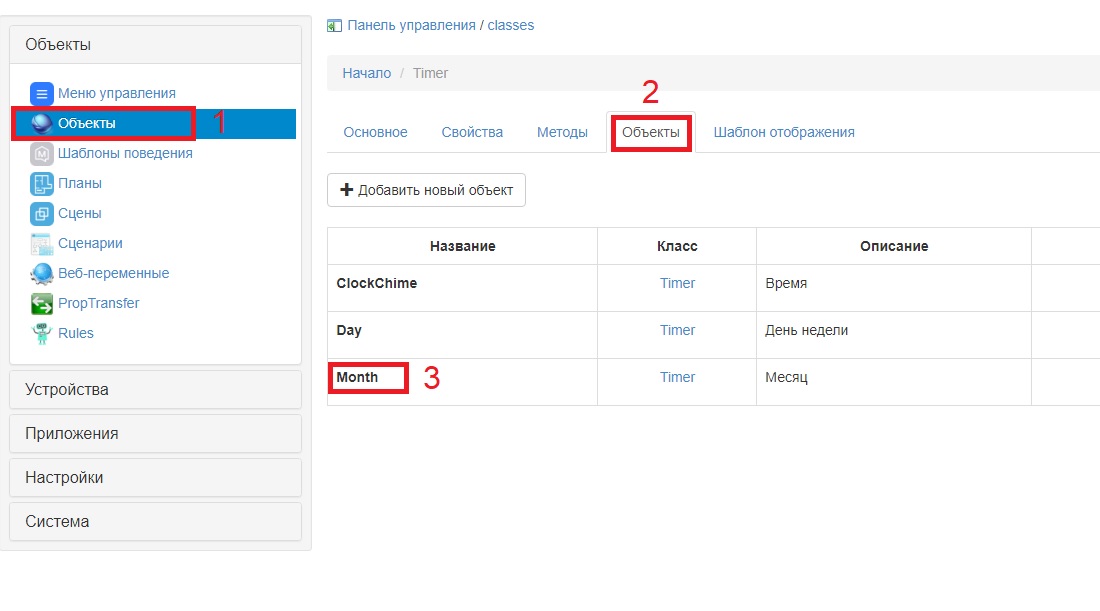Screen dimensions: 1100x611
Task: Open the ClockChime object
Action: (x=377, y=283)
